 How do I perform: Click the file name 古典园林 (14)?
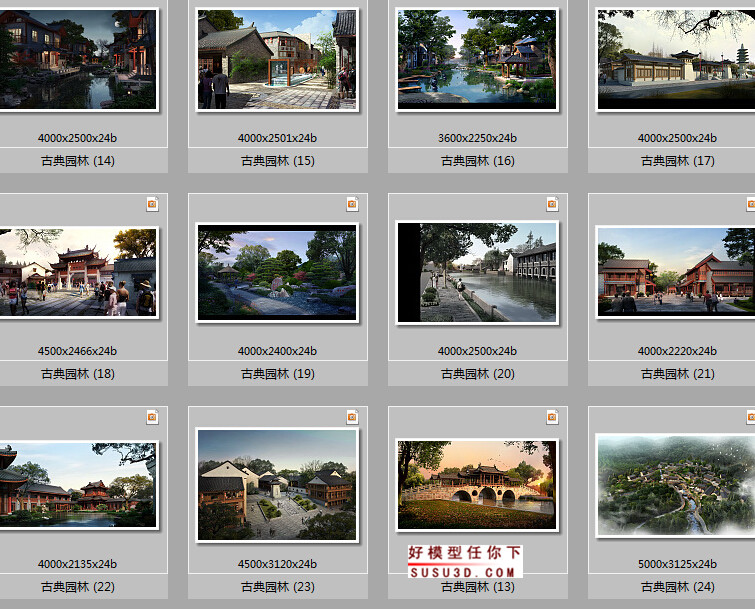[78, 161]
